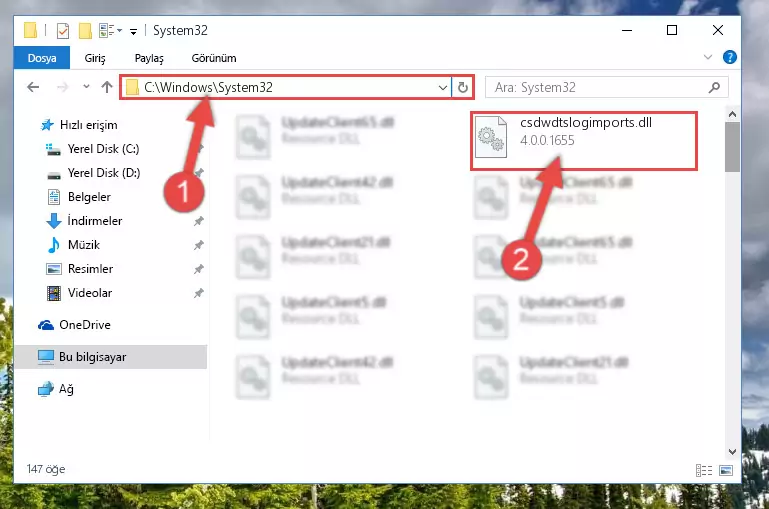The width and height of the screenshot is (769, 509).
Task: Select Bu bilgisayar in navigation pane
Action: [x=110, y=356]
